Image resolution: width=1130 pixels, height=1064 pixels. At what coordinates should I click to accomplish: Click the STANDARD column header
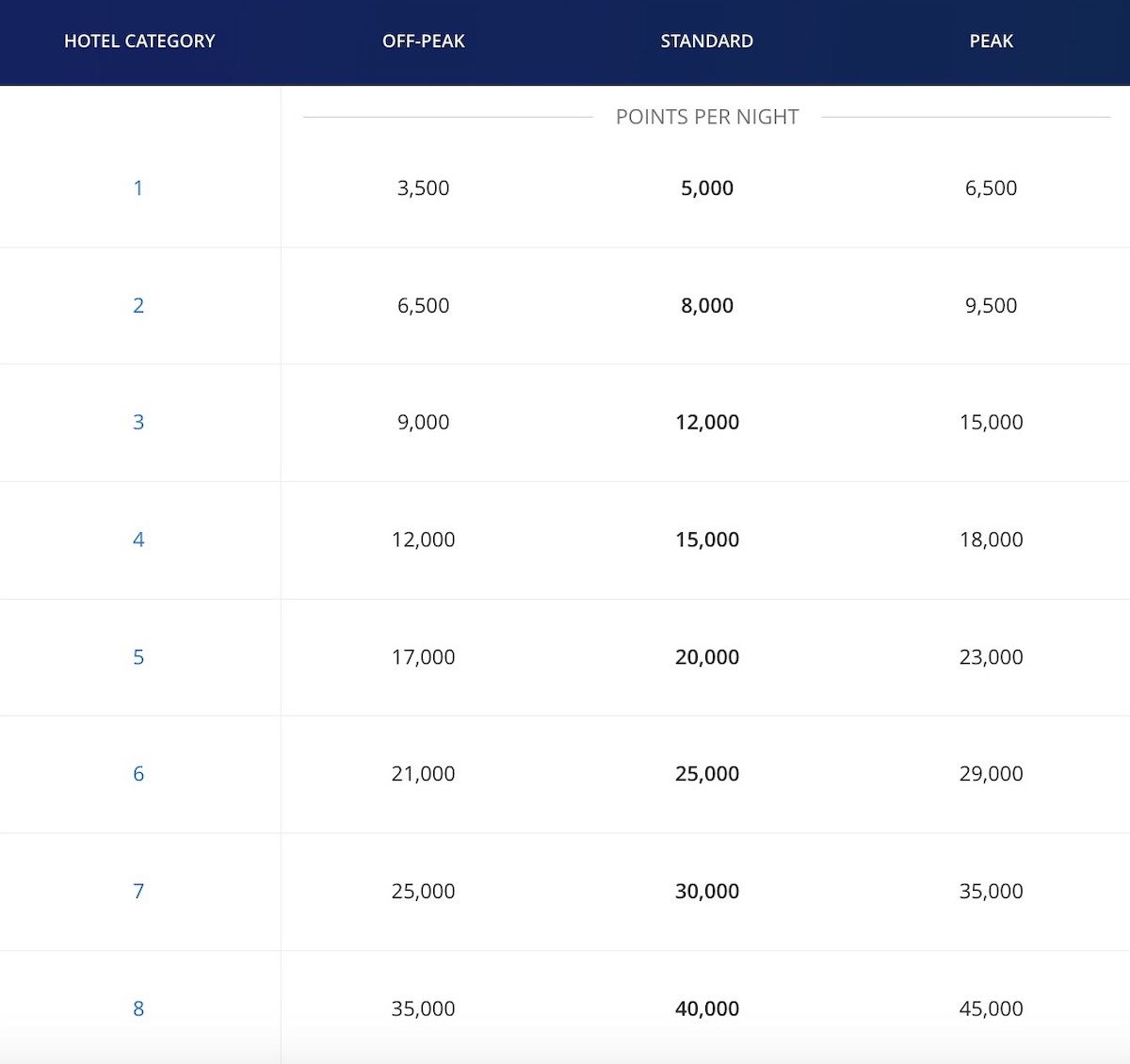pos(707,41)
